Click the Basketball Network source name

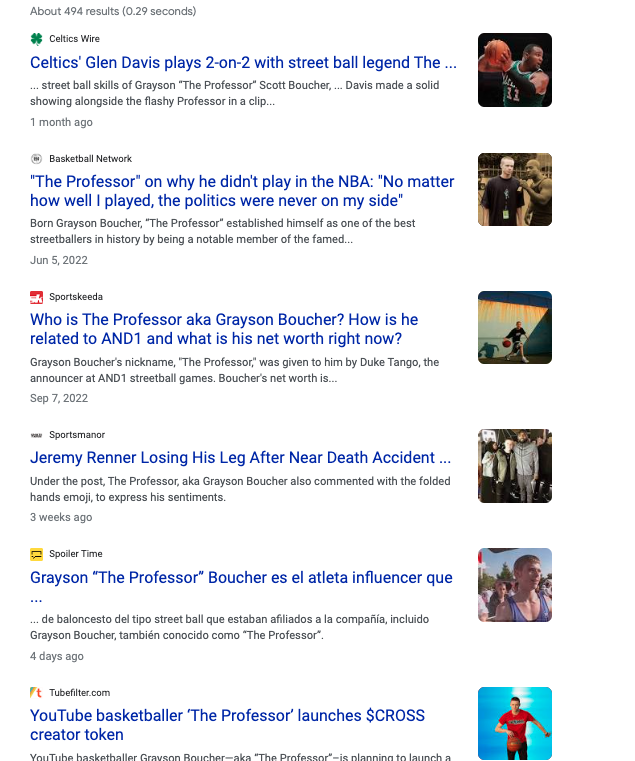coord(90,159)
